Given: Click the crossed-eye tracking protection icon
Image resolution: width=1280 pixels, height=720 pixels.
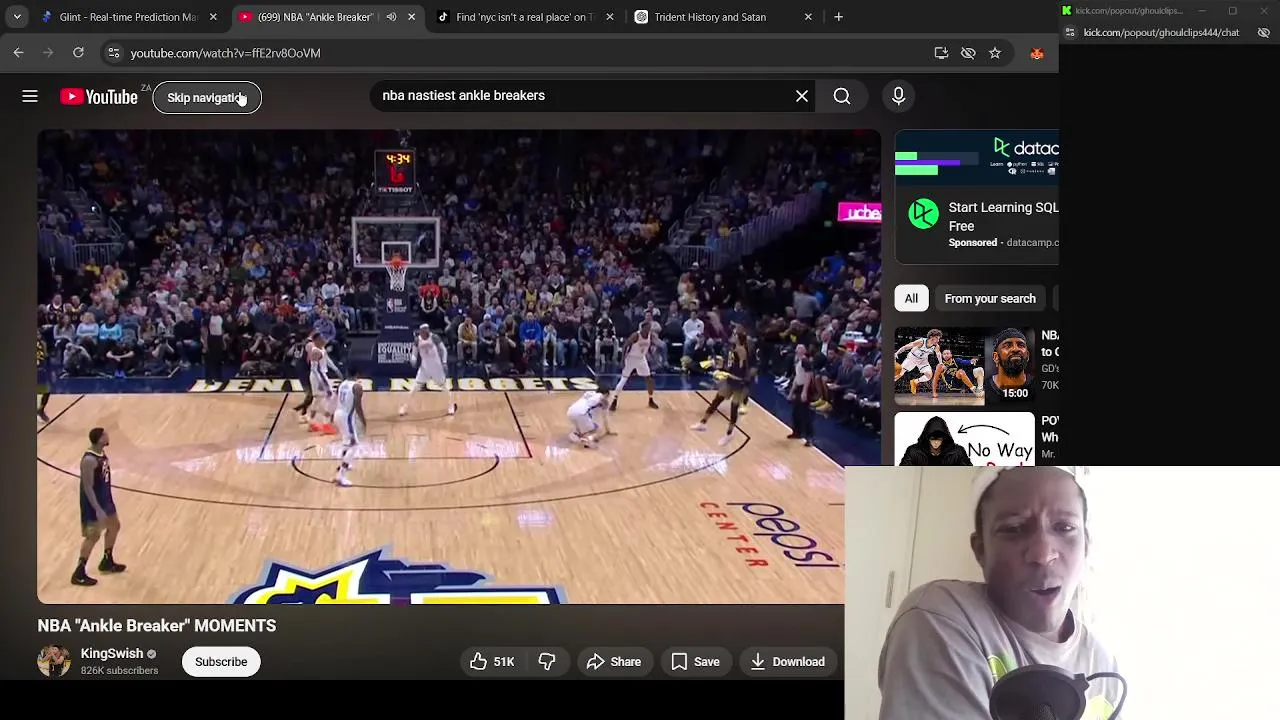Looking at the screenshot, I should (x=968, y=53).
